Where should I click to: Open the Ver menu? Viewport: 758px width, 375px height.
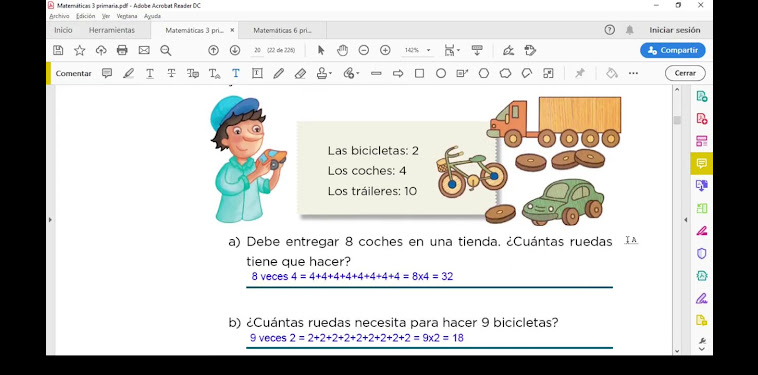point(106,16)
